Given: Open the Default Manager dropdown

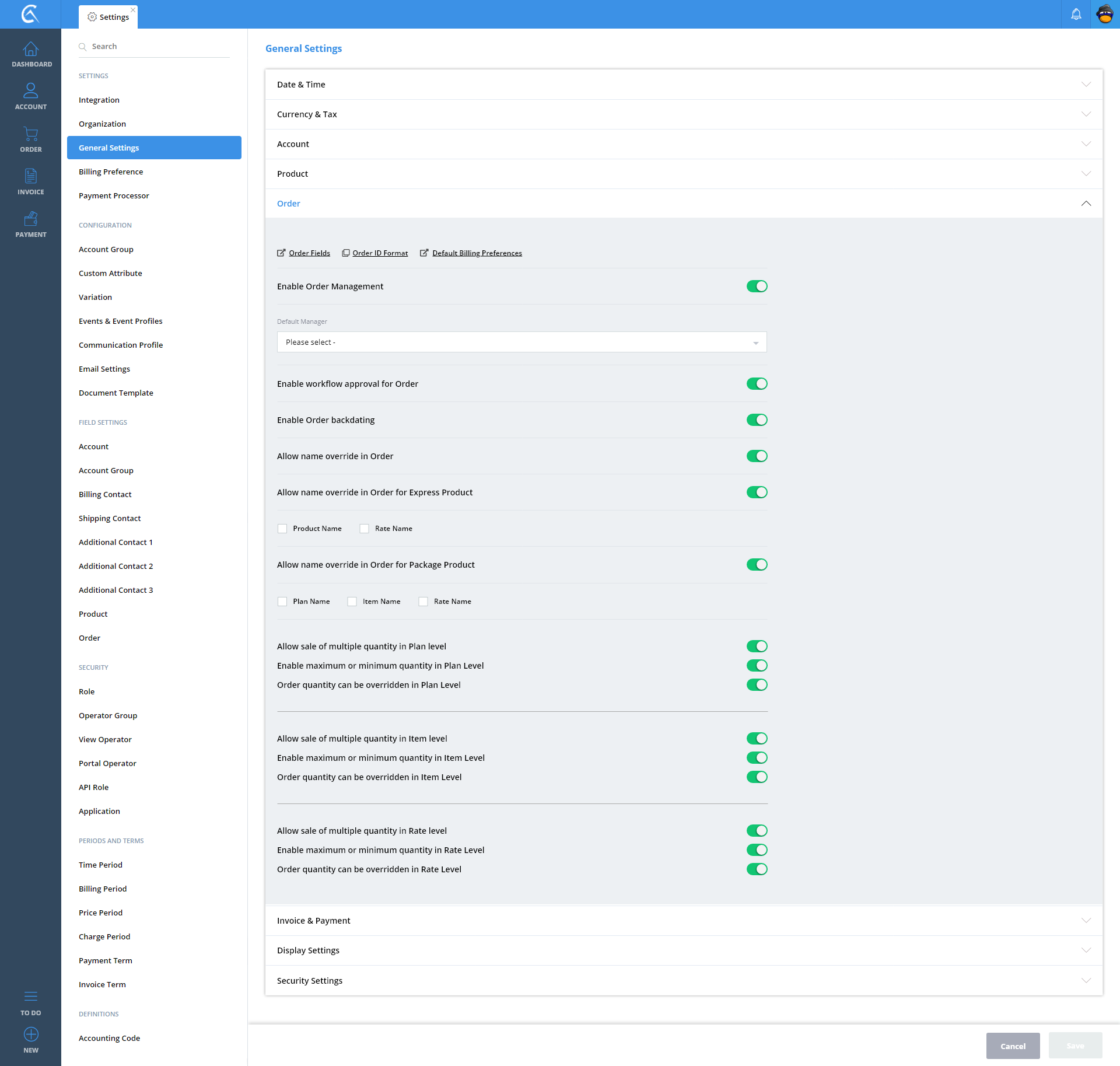Looking at the screenshot, I should (521, 342).
